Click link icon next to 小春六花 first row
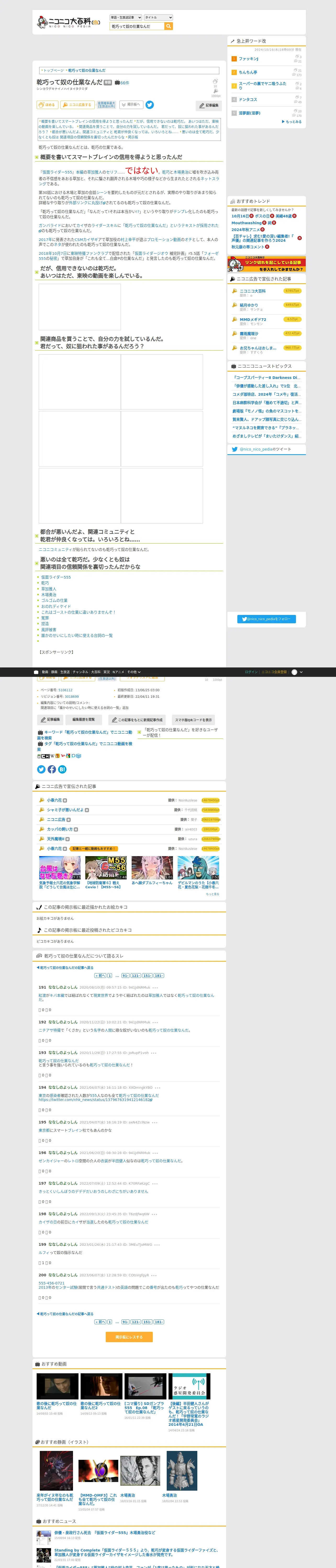 coord(65,800)
